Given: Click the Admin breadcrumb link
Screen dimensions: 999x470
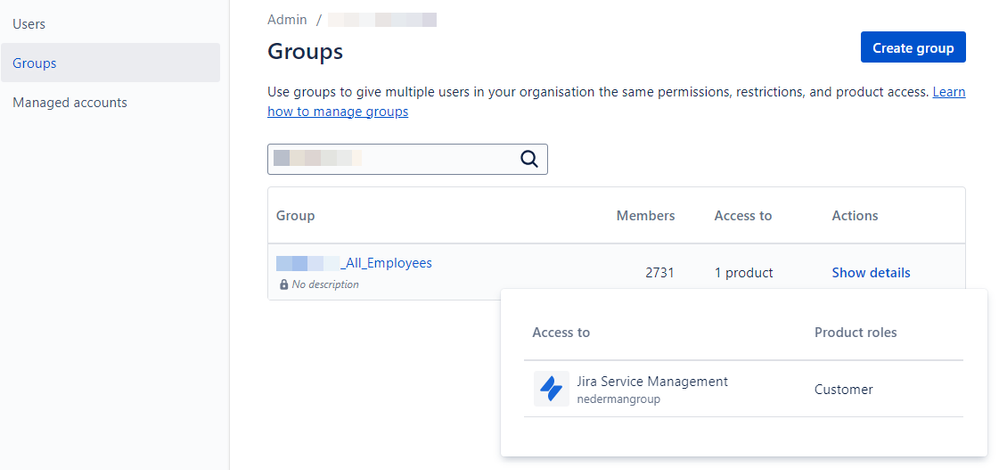Looking at the screenshot, I should tap(287, 20).
